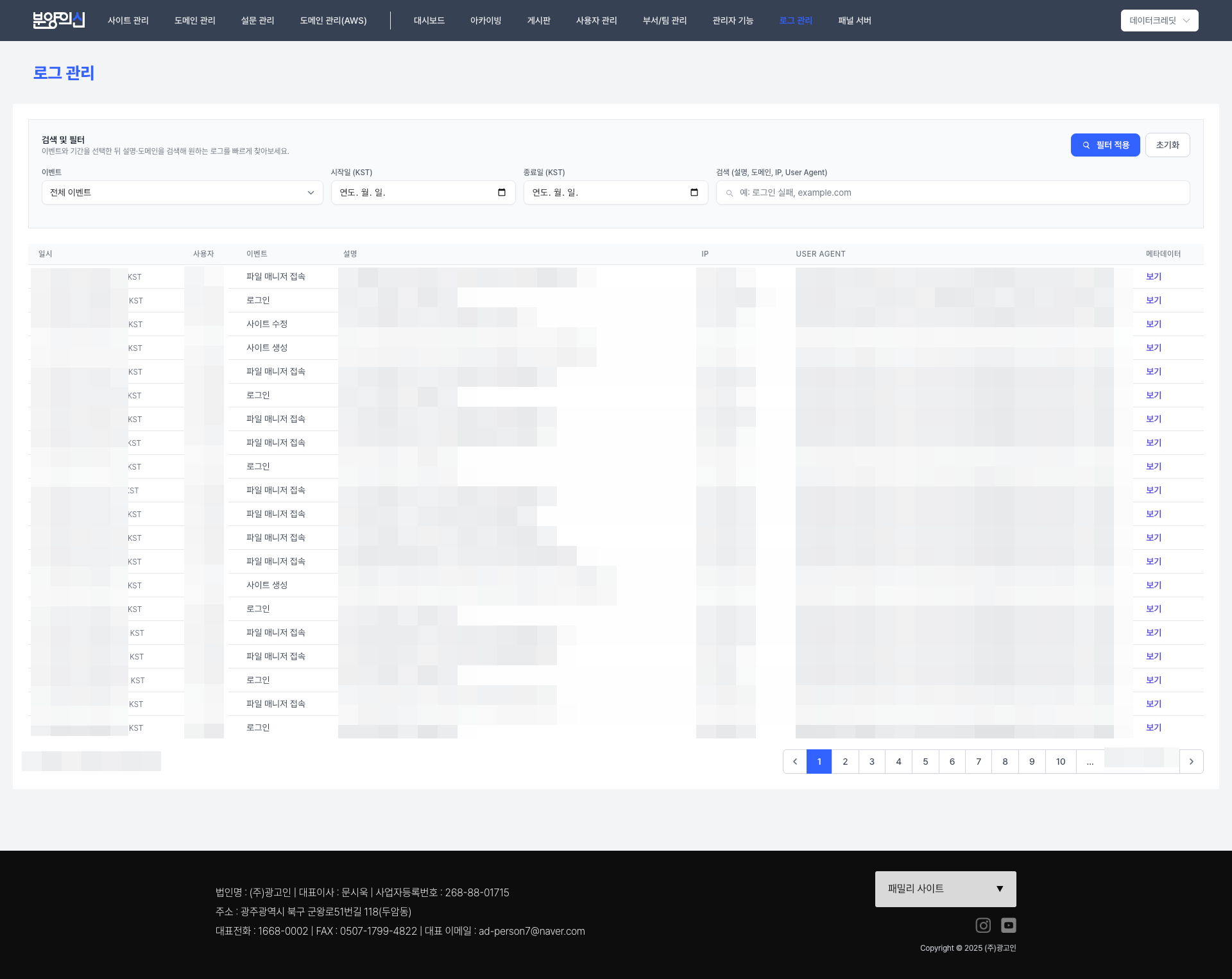Expand the 패밀리 사이트 dropdown

[945, 889]
